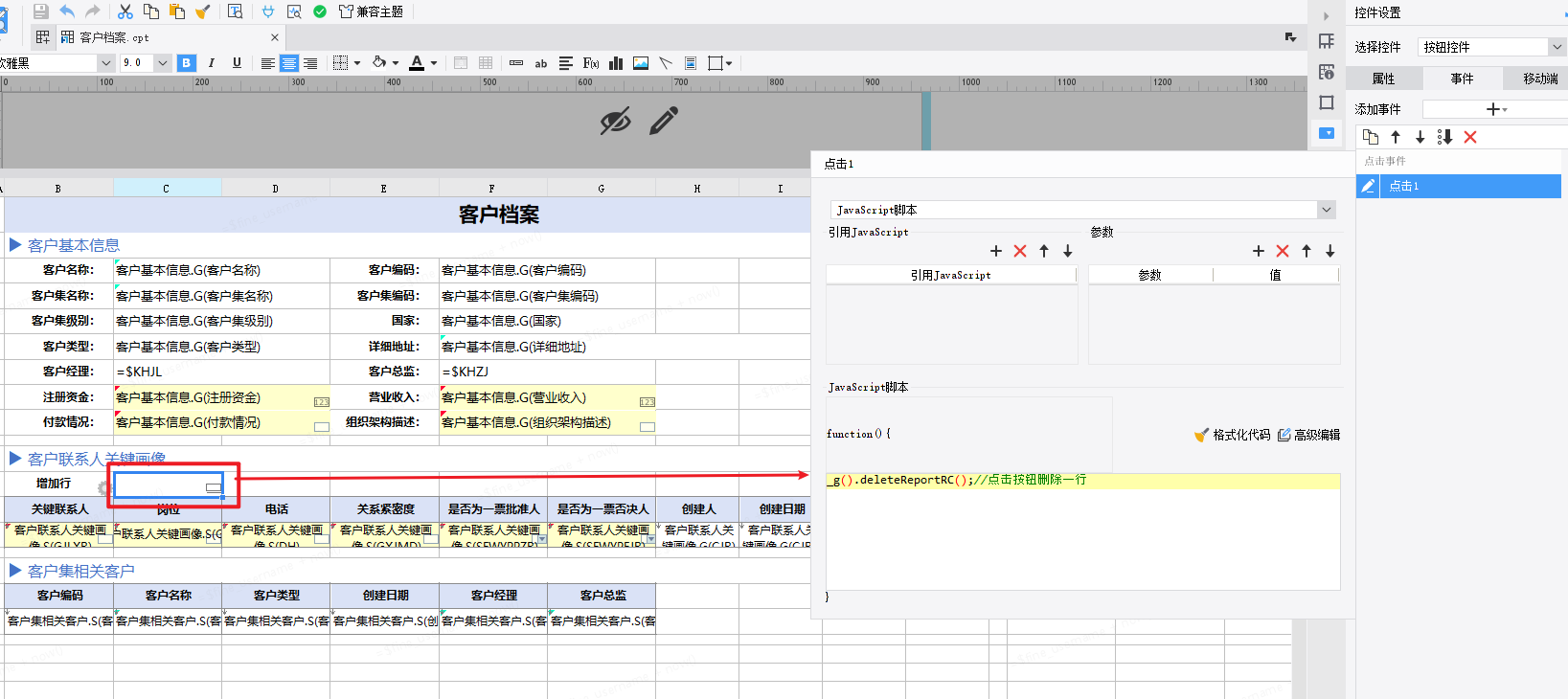Viewport: 1568px width, 699px height.
Task: Click the insert image icon
Action: click(x=641, y=63)
